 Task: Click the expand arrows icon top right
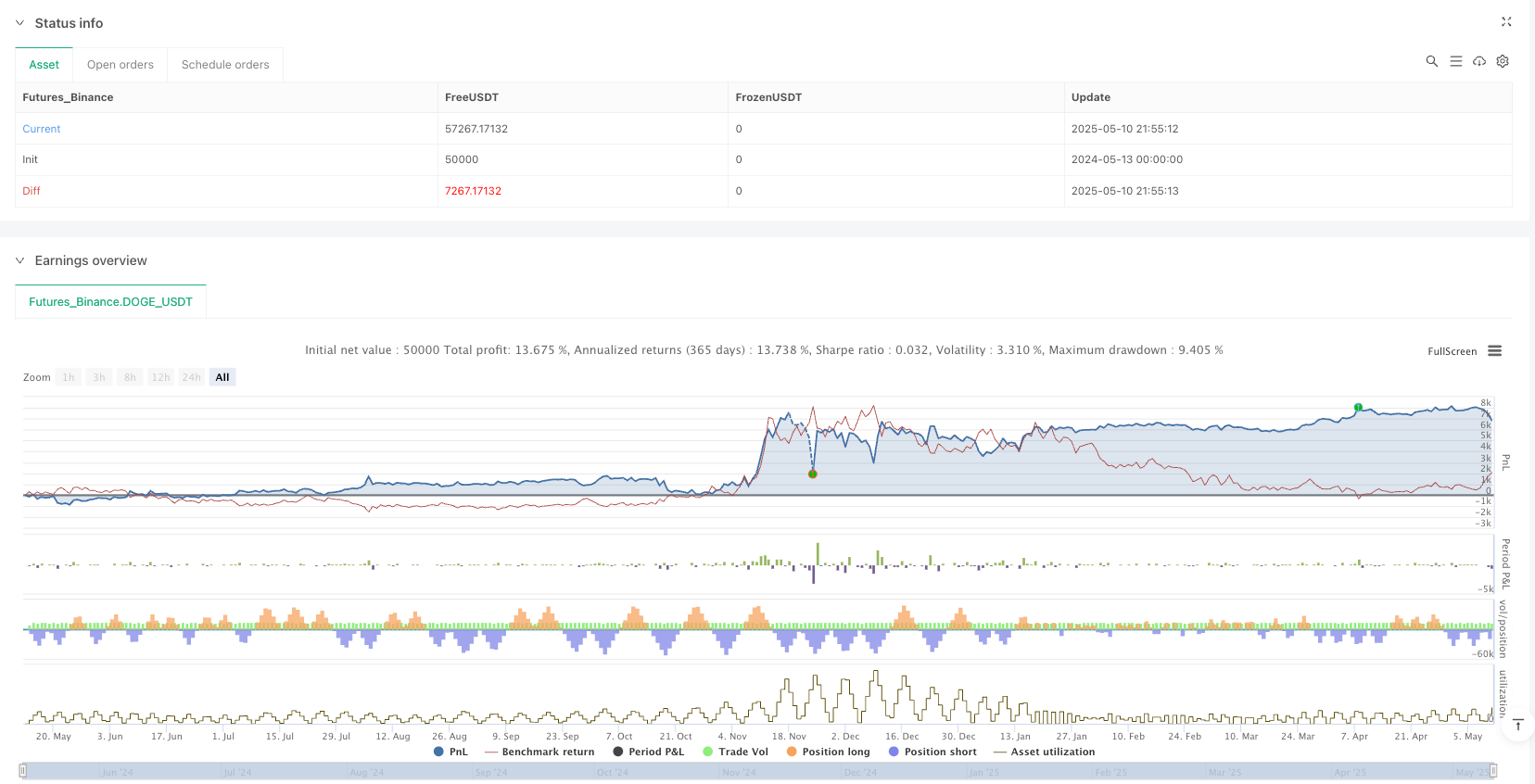1506,22
